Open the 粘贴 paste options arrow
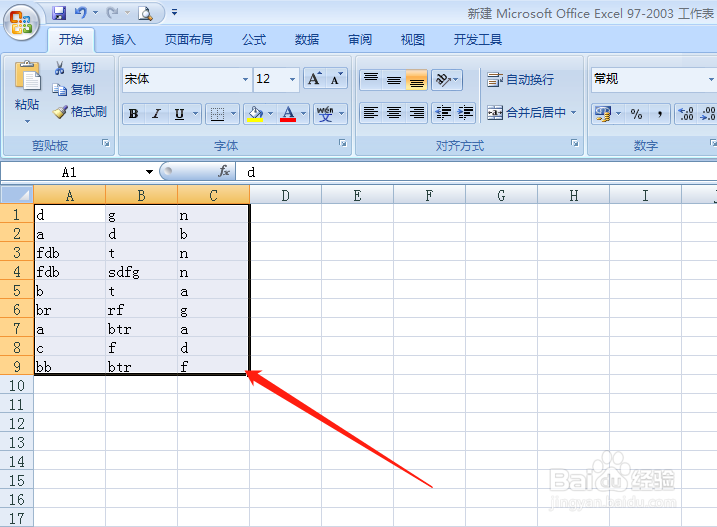Image resolution: width=717 pixels, height=527 pixels. 27,121
